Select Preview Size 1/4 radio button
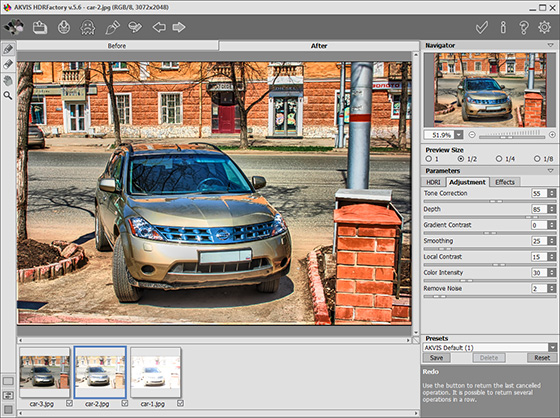 [499, 159]
